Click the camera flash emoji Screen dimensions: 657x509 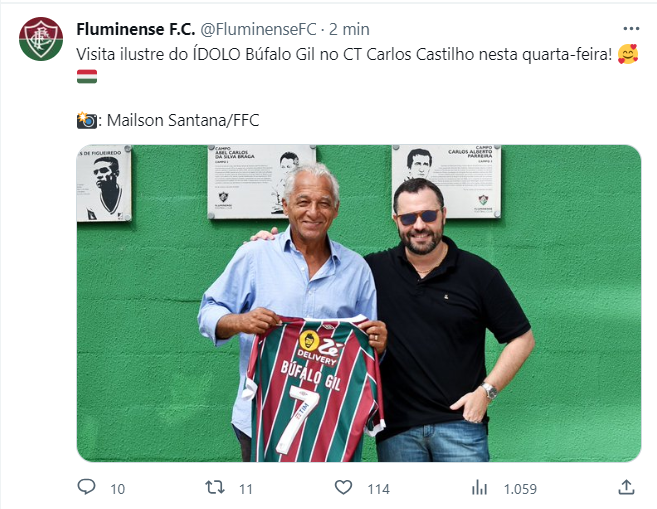click(x=87, y=120)
